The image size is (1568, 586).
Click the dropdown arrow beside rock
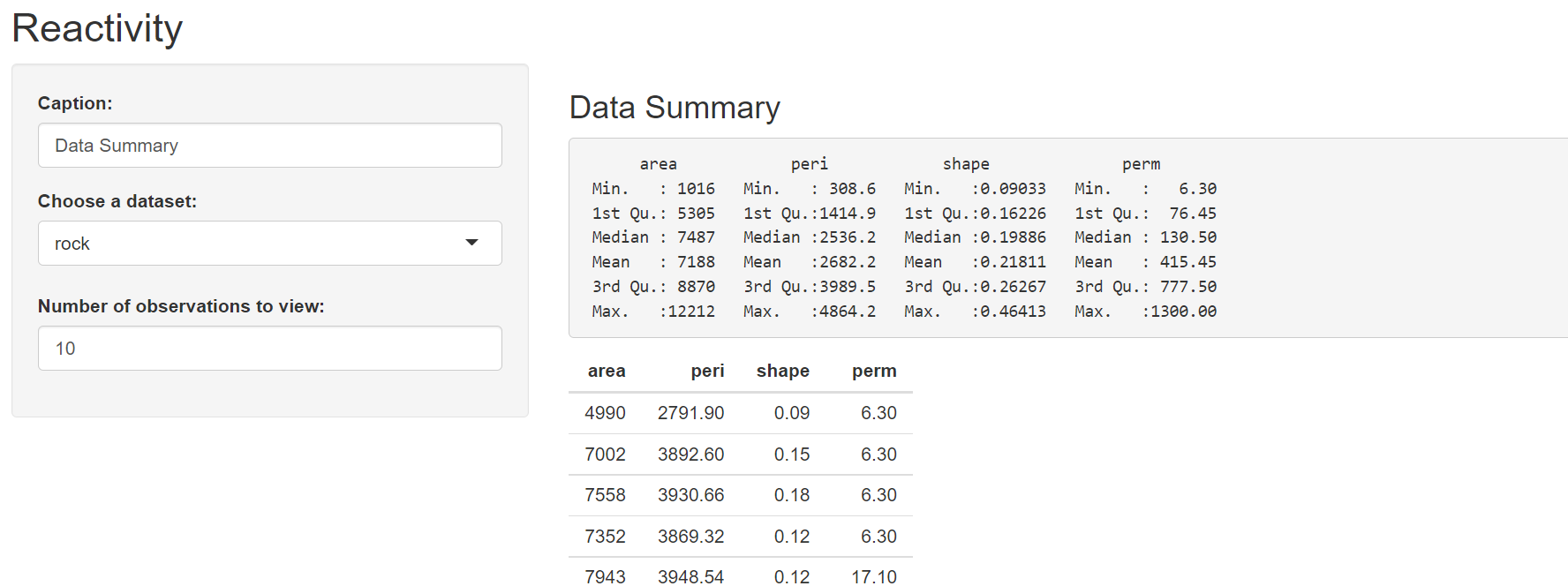[x=471, y=243]
